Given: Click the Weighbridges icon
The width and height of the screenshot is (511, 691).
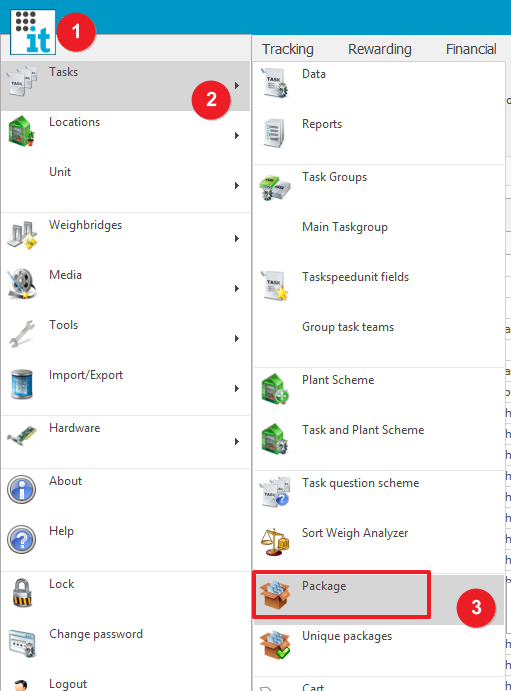Looking at the screenshot, I should tap(22, 234).
